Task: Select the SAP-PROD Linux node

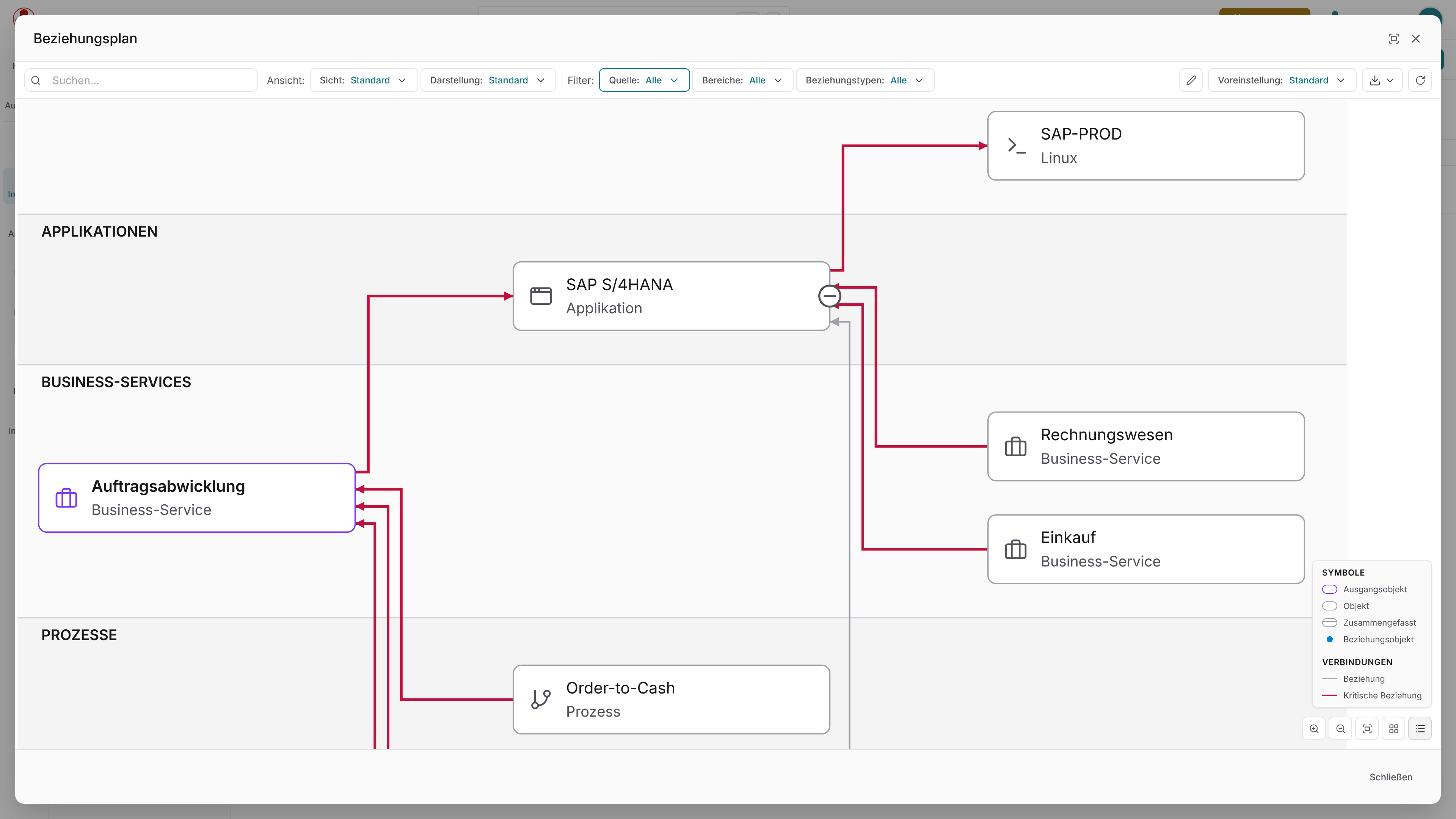Action: pyautogui.click(x=1146, y=146)
